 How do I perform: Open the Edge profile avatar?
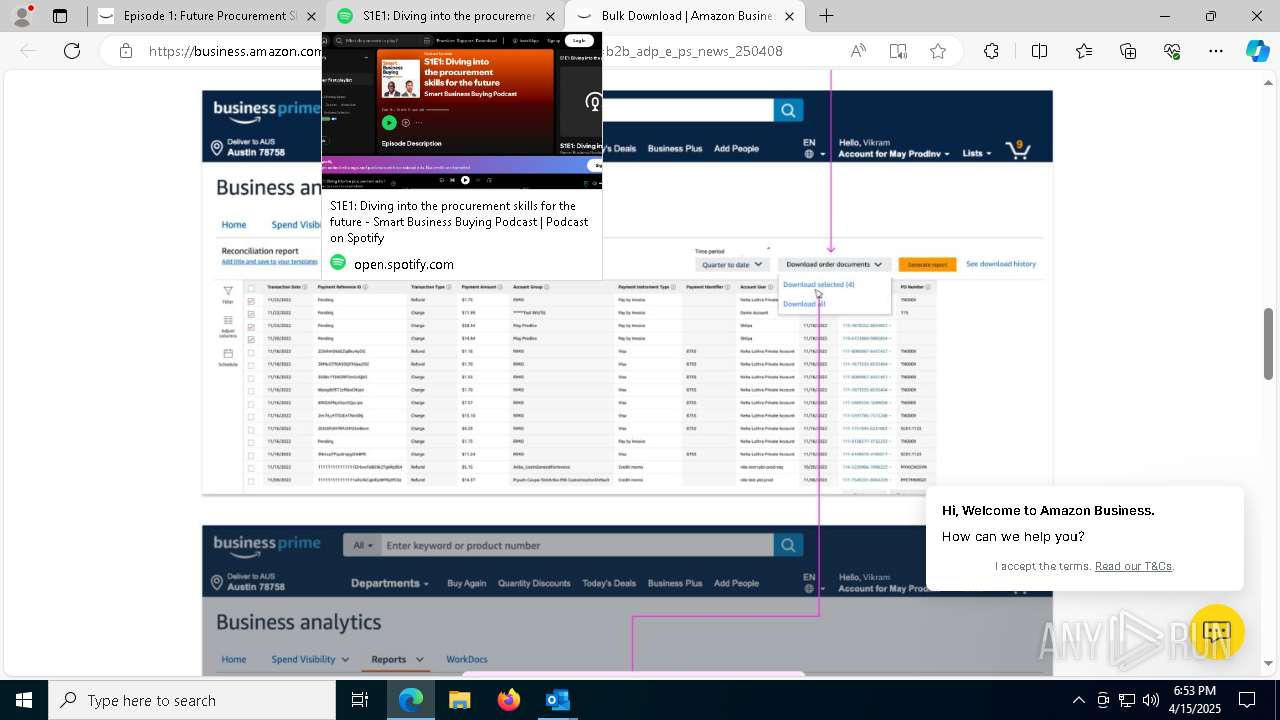pyautogui.click(x=24, y=16)
